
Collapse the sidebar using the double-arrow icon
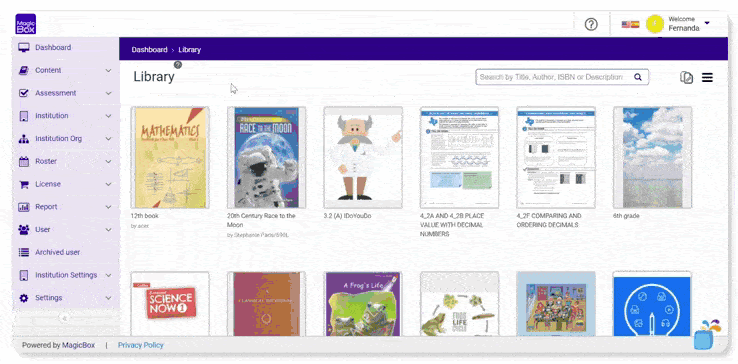tap(65, 318)
